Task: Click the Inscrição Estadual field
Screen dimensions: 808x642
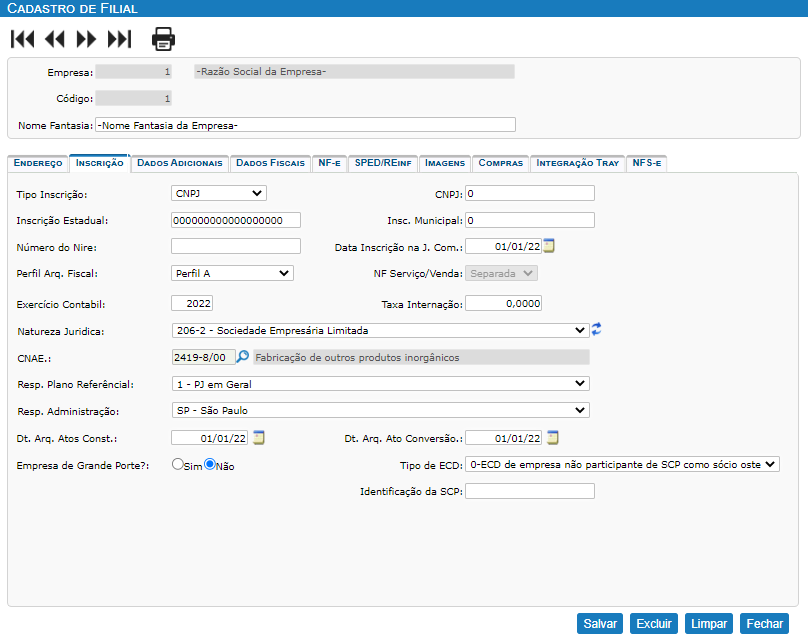Action: 236,220
